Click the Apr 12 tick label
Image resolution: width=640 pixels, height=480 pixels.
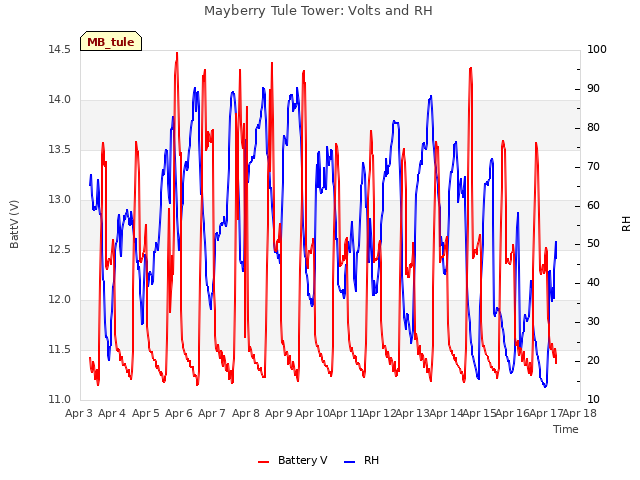pos(379,413)
